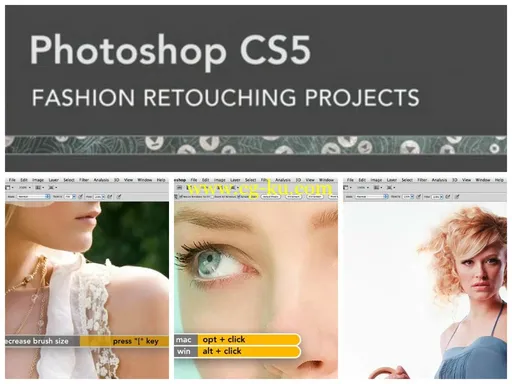Open Window menu in right screenshot
Screen dimensions: 512x384
coord(483,180)
